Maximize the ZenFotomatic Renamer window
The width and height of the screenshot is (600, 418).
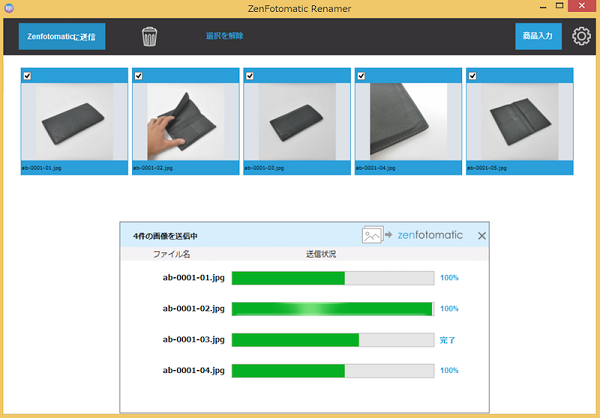559,6
